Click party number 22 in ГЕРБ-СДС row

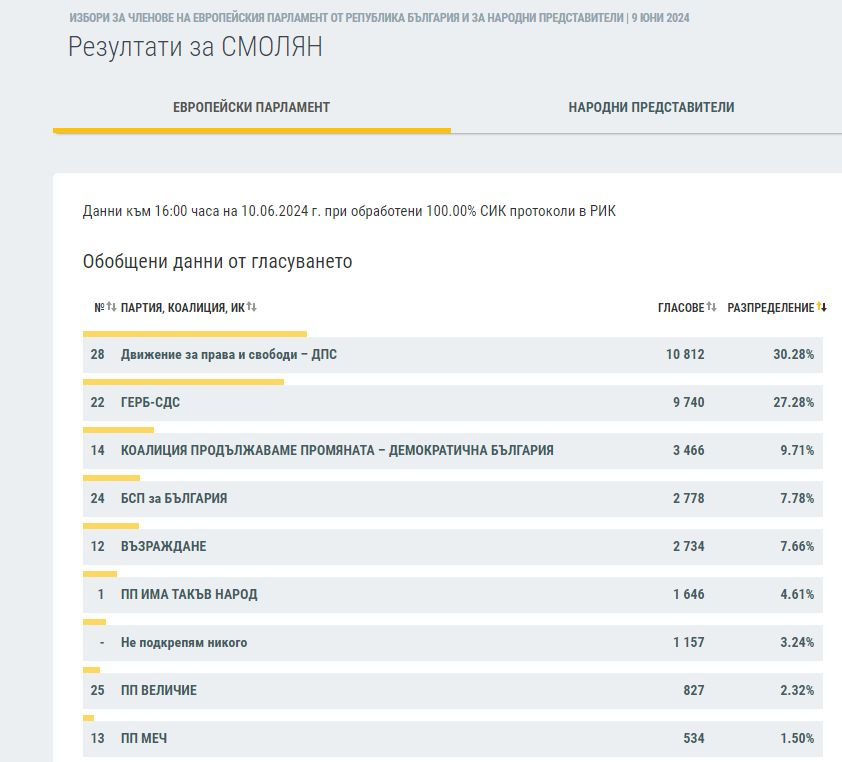[97, 402]
